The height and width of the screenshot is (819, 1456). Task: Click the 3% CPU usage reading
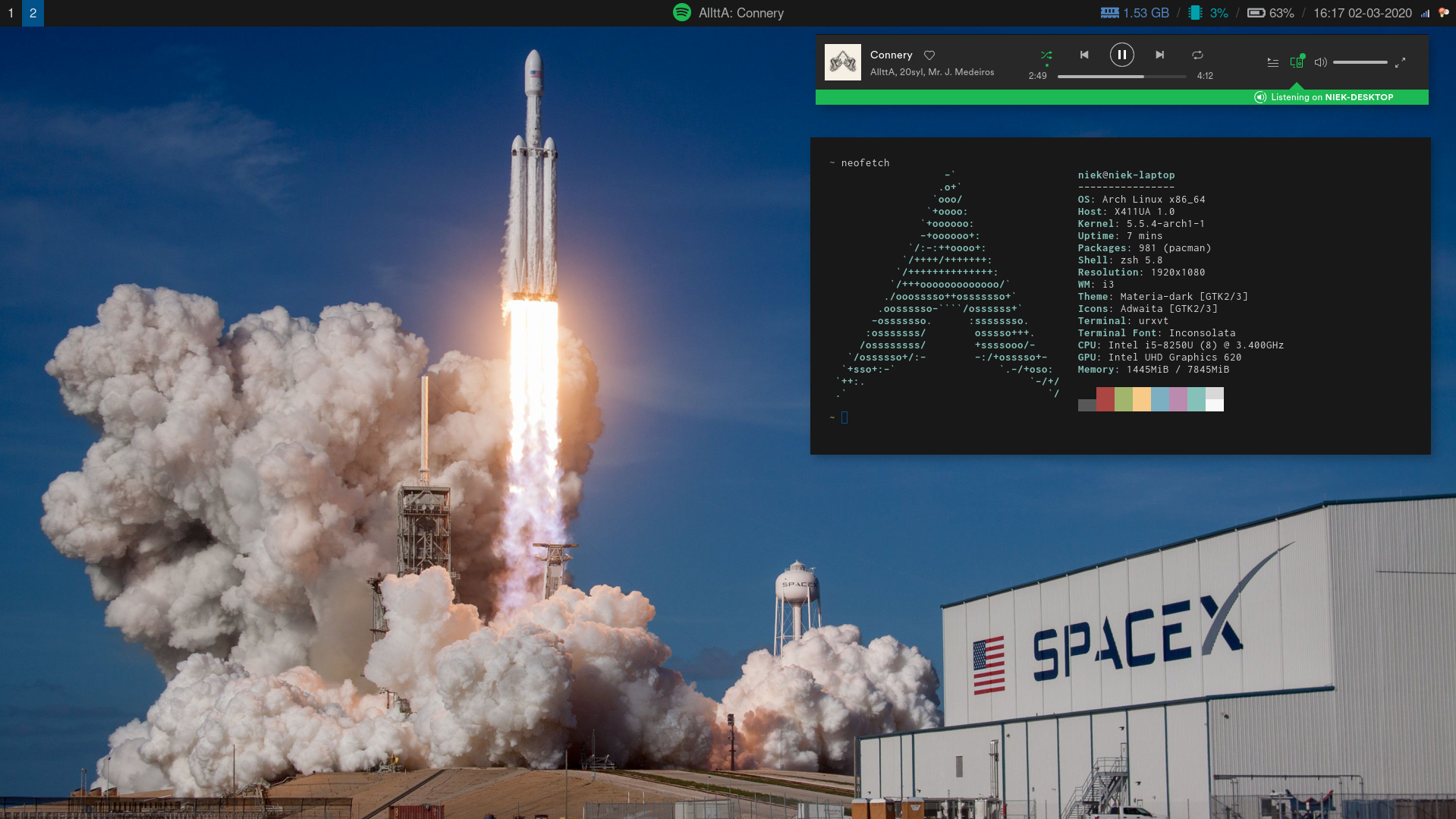1219,13
